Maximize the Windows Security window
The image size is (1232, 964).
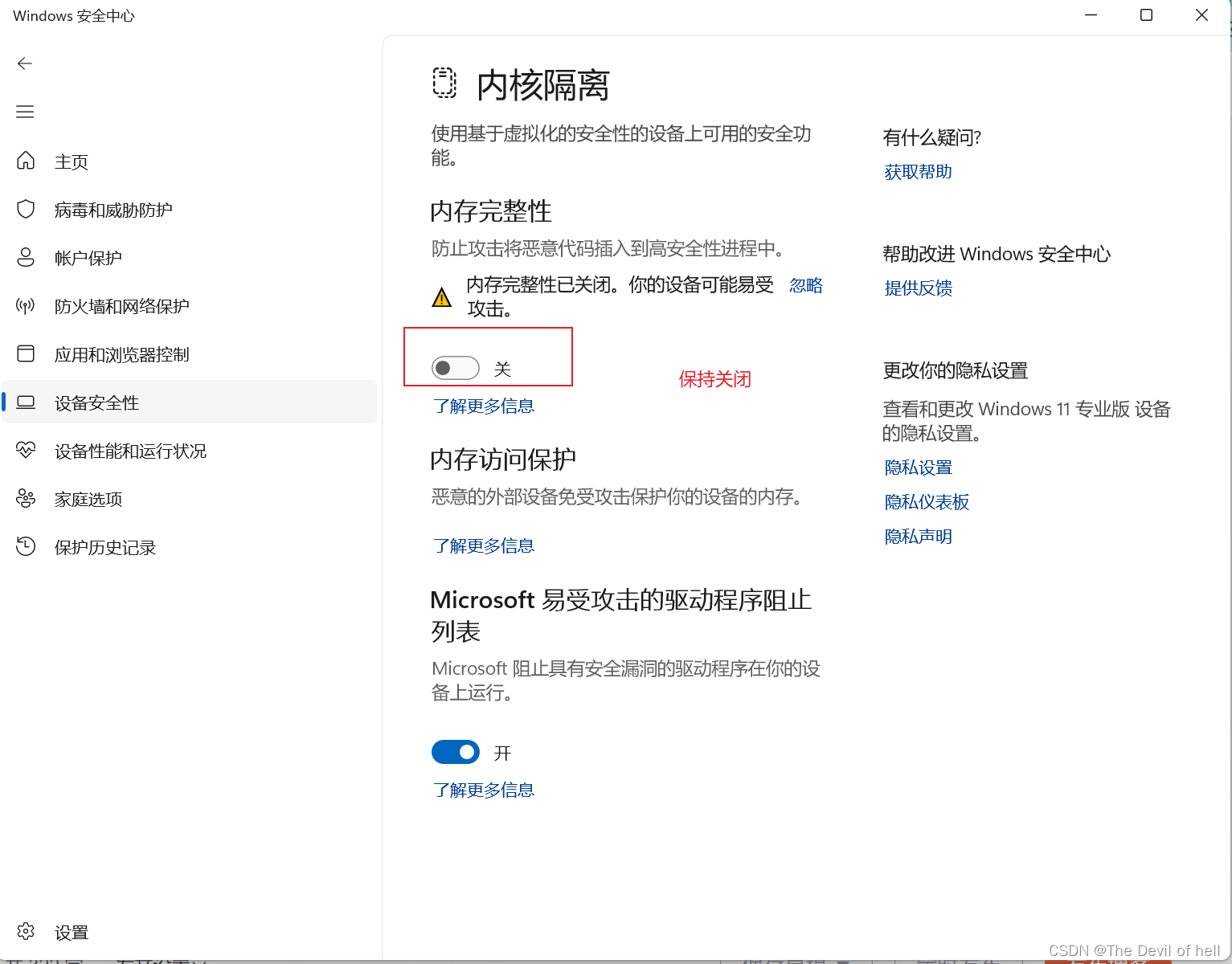coord(1146,15)
